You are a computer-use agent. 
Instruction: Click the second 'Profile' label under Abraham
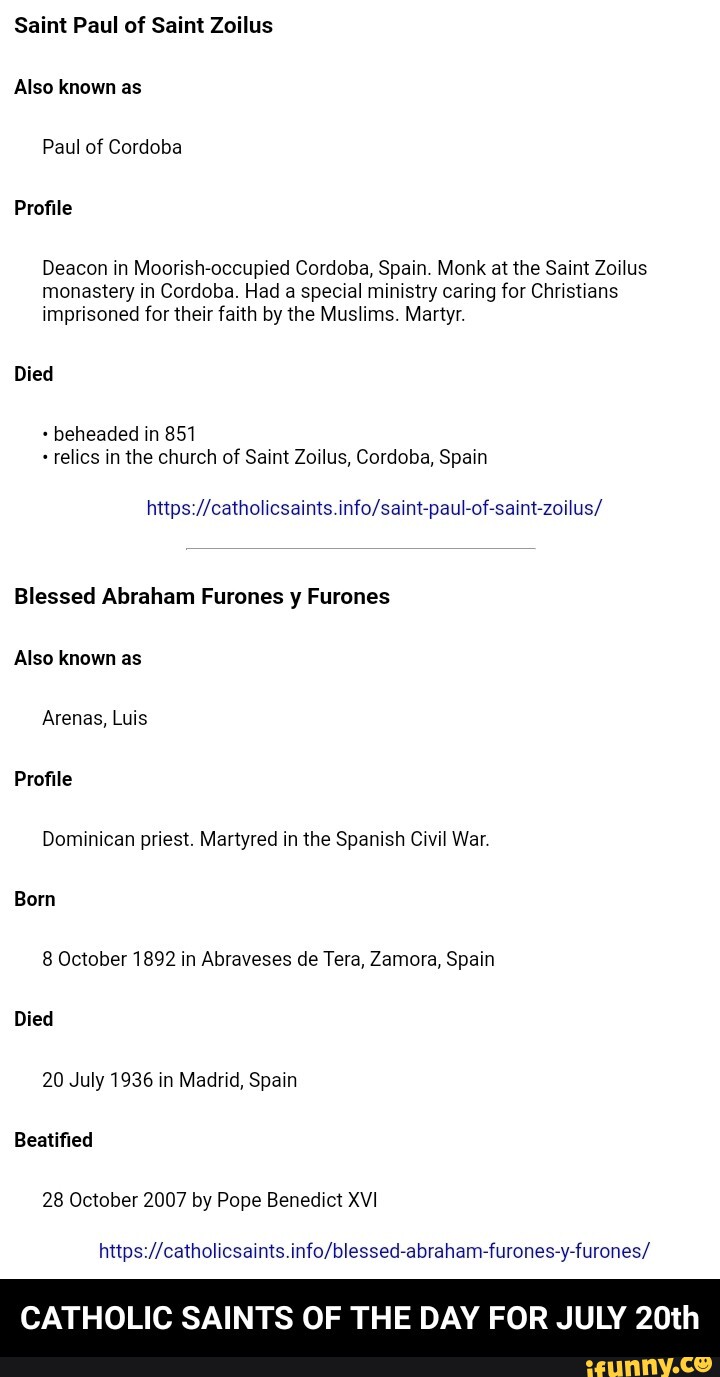(x=43, y=779)
